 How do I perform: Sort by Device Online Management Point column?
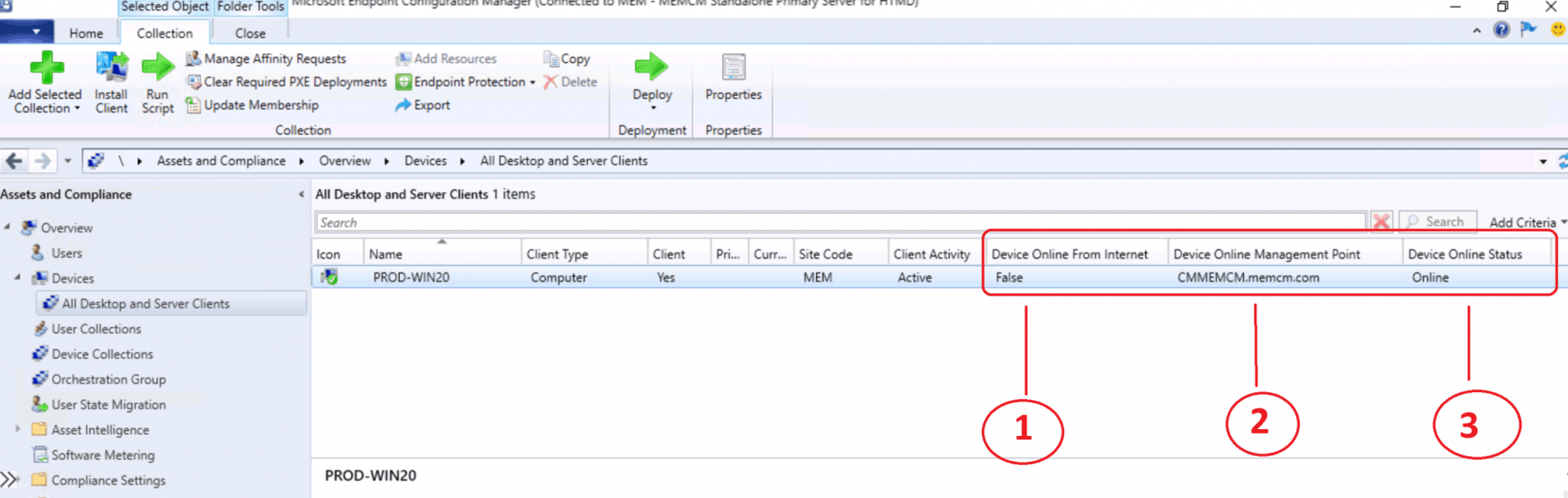click(1286, 254)
